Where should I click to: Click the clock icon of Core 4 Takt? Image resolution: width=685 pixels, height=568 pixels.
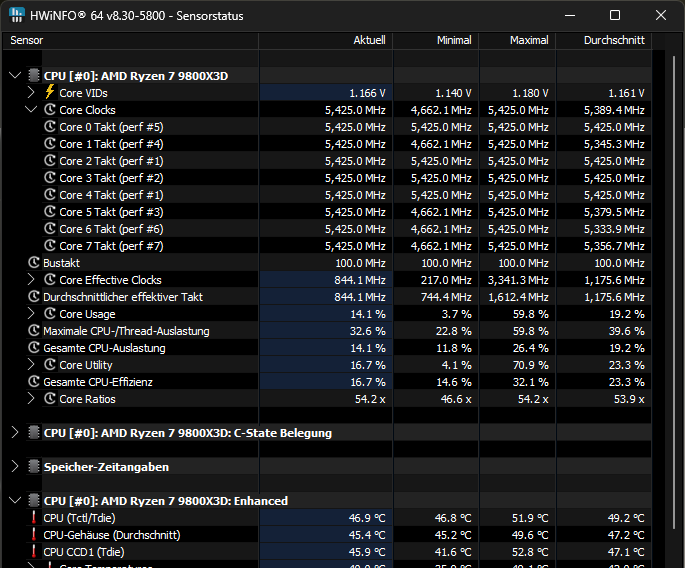click(50, 195)
